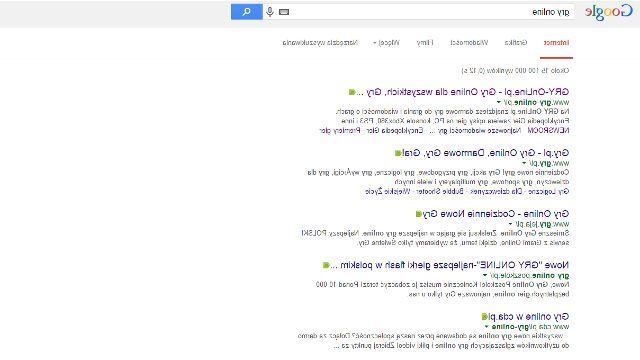Click the Google logo
The image size is (640, 360).
coord(609,12)
